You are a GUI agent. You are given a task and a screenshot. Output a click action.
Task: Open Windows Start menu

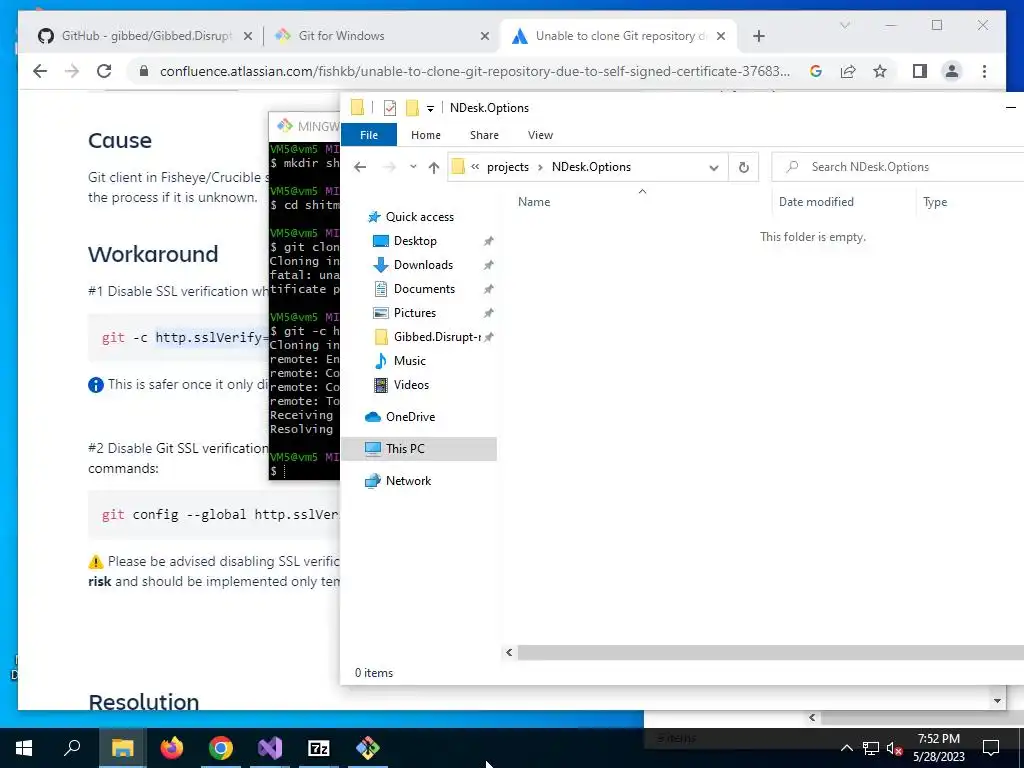click(24, 748)
